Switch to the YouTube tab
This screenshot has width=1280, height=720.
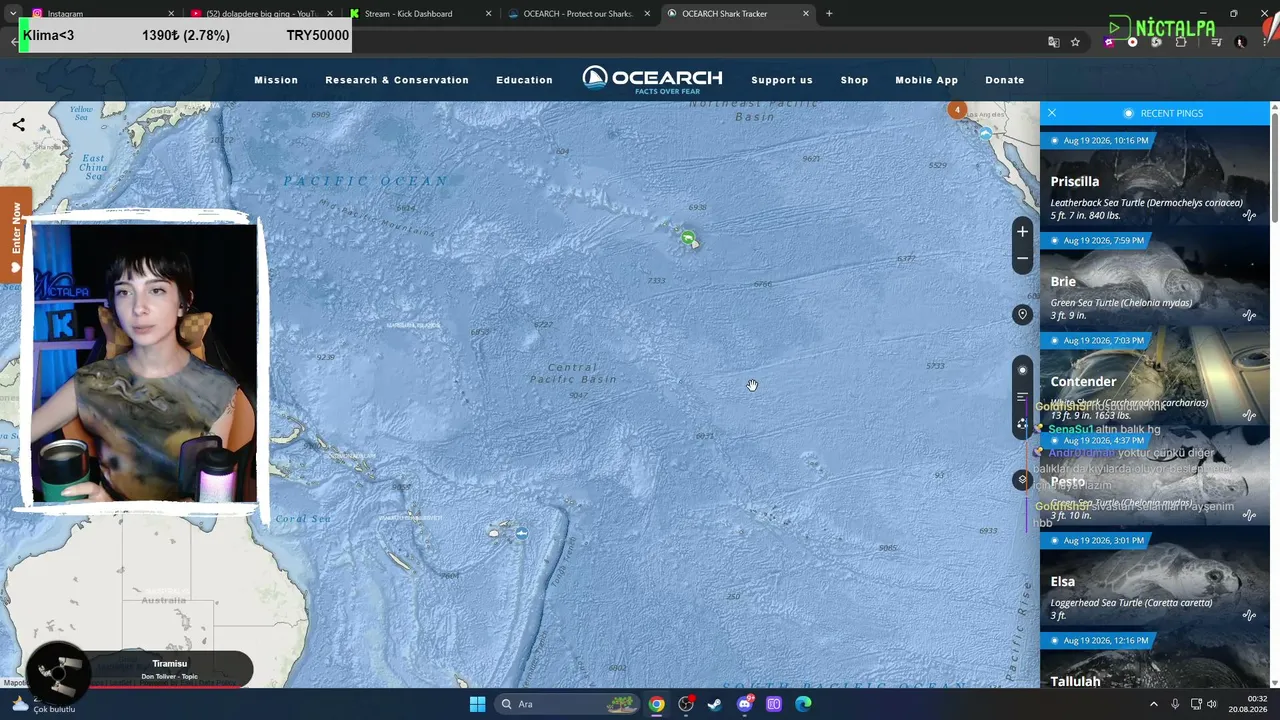click(x=262, y=13)
